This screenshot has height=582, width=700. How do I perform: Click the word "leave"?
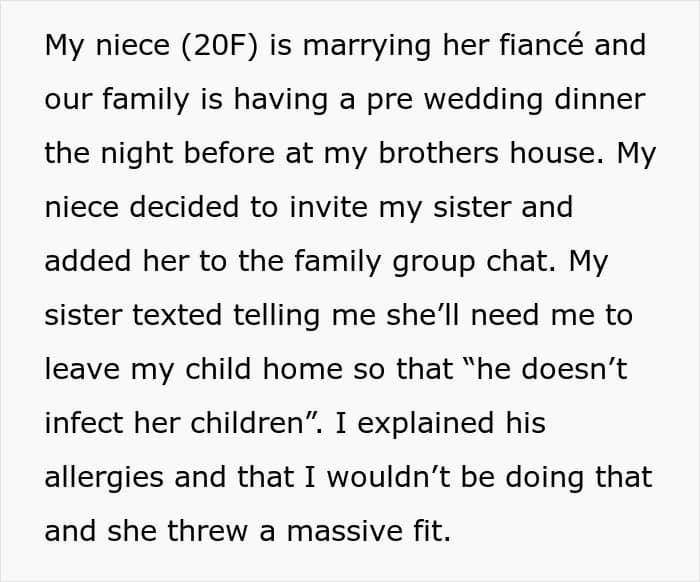pos(82,369)
